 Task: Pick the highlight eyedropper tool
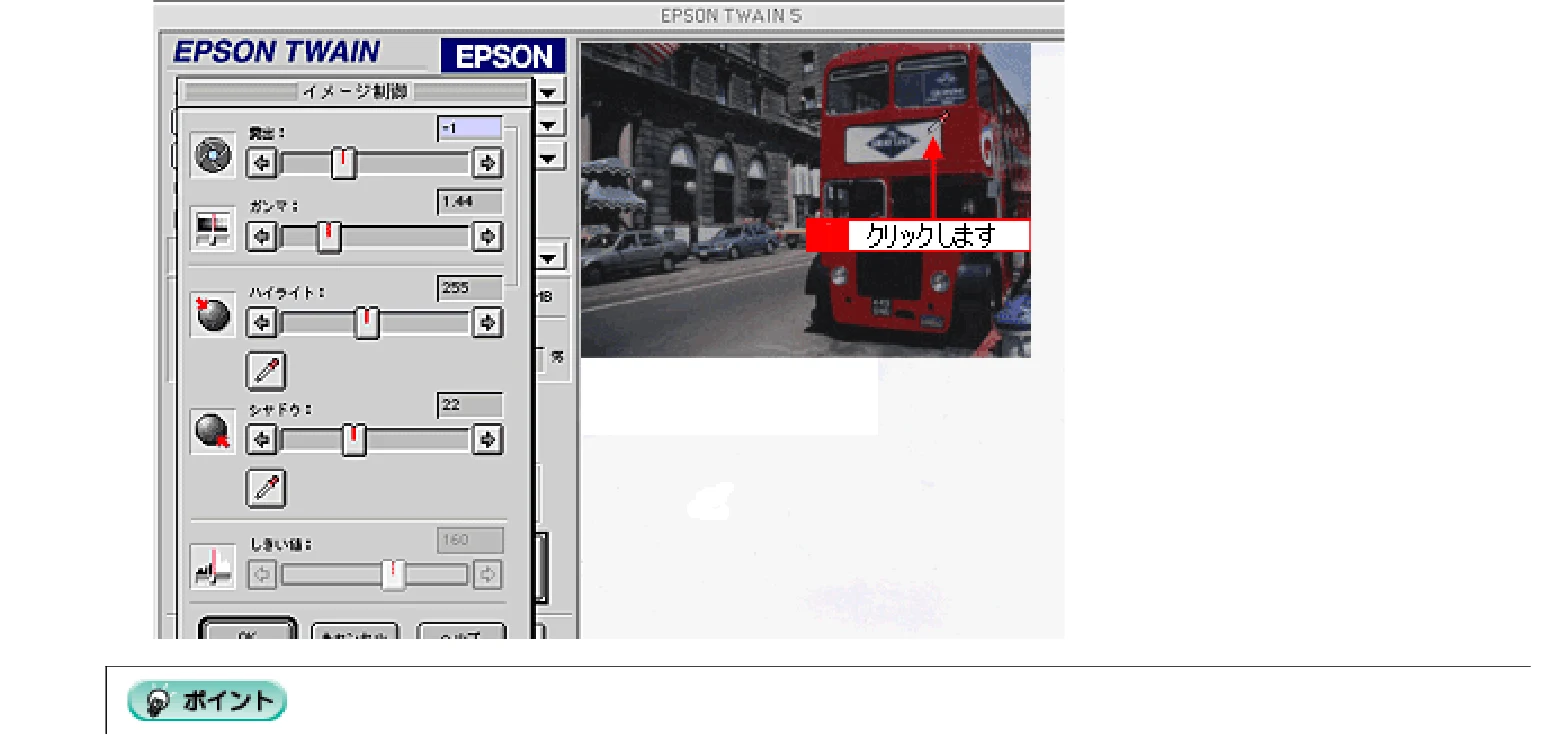(266, 371)
